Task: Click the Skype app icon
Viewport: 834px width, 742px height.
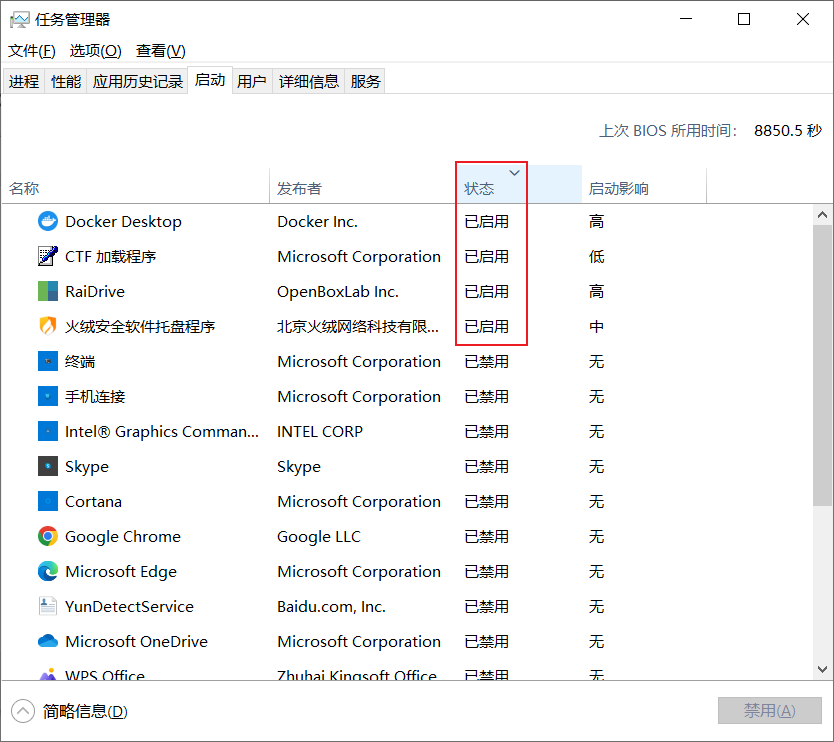Action: point(48,466)
